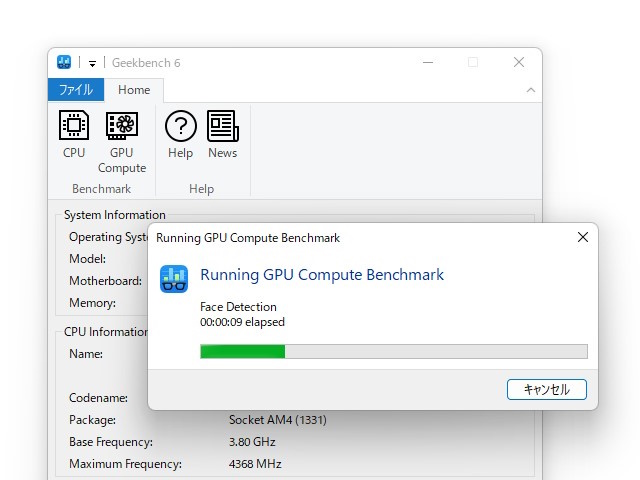Click the 'Benchmark' ribbon group label

tap(101, 189)
